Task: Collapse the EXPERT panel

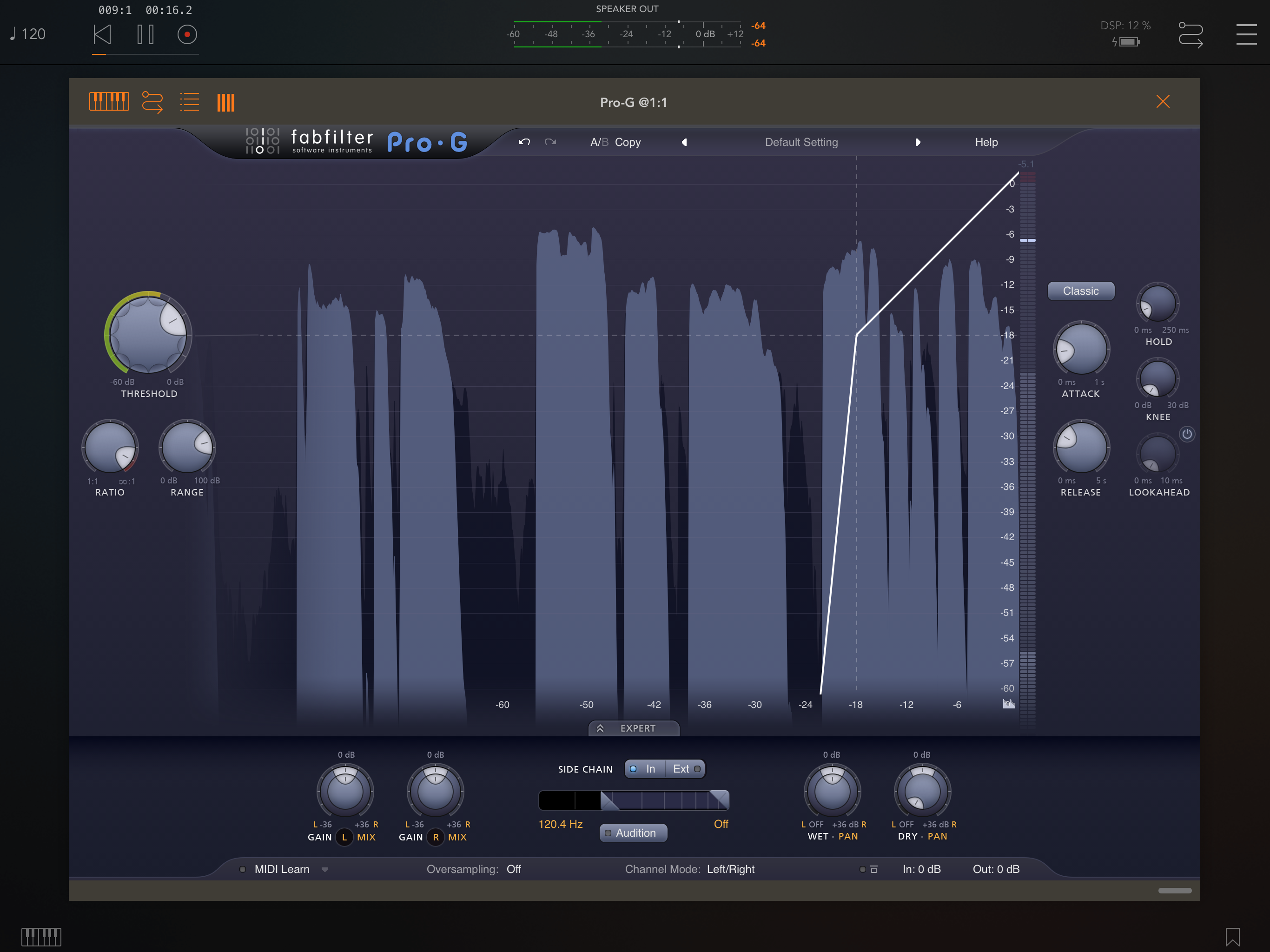Action: pos(633,728)
